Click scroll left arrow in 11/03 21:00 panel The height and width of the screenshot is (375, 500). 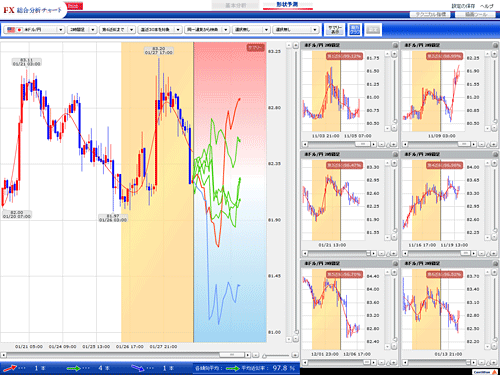click(x=305, y=144)
